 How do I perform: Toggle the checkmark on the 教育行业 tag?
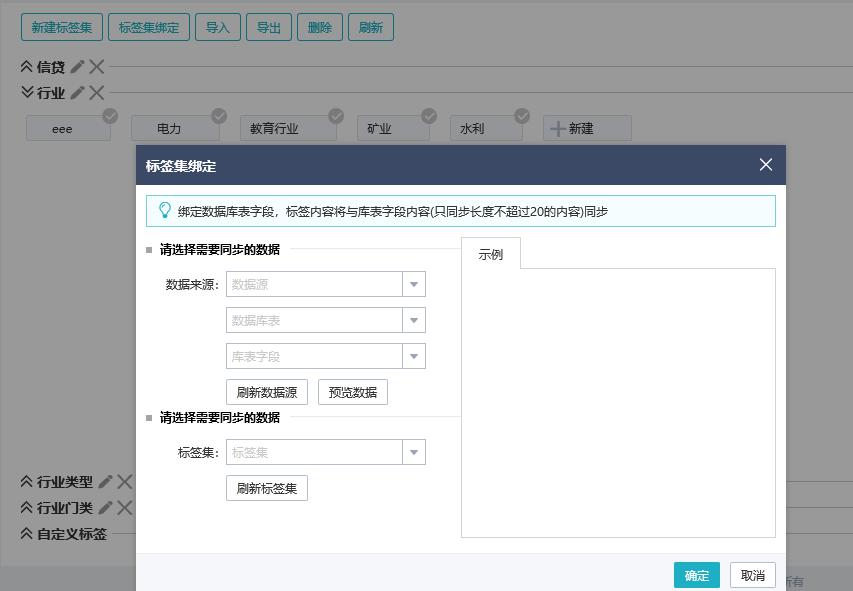(x=336, y=116)
